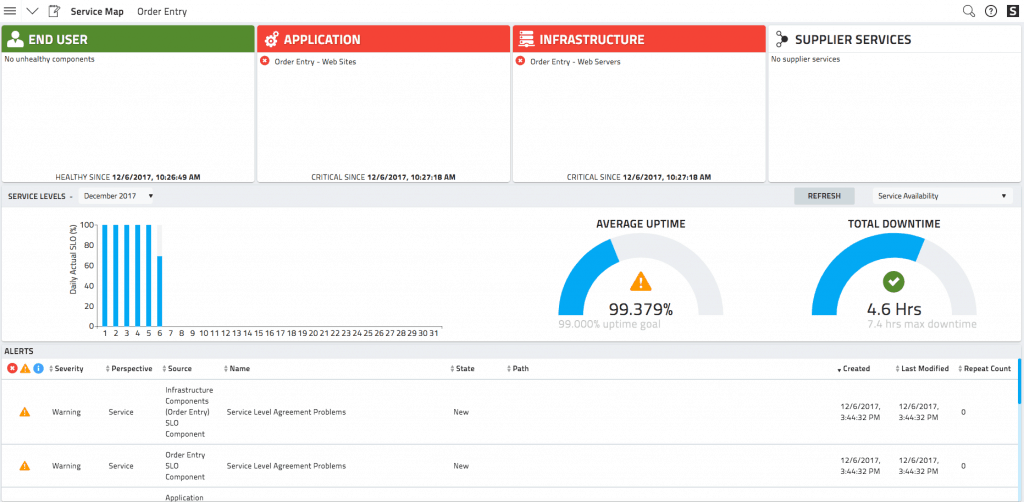Click the Supplier Services nodes icon
The width and height of the screenshot is (1024, 502).
(x=782, y=40)
